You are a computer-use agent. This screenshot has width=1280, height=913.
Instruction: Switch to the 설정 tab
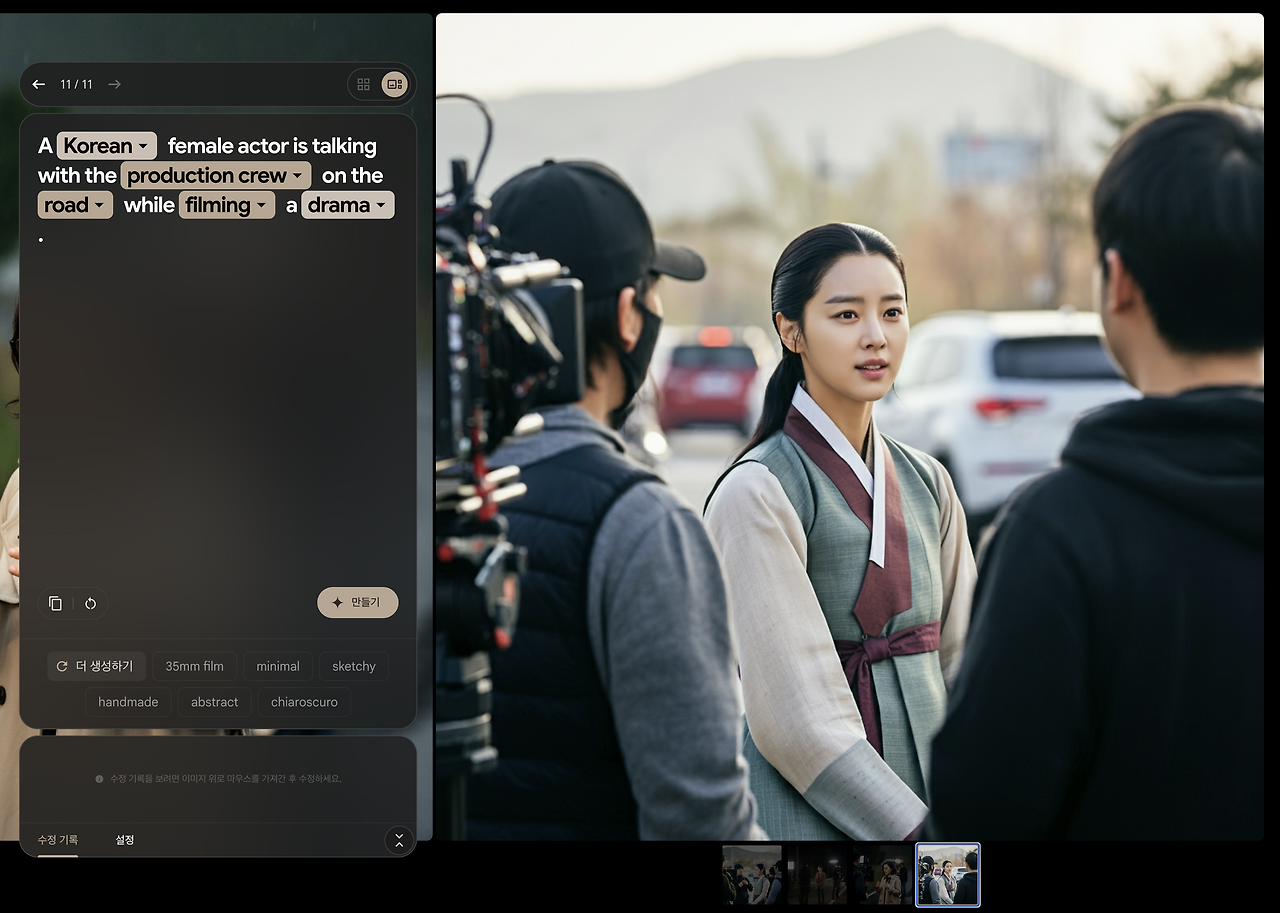pos(124,840)
